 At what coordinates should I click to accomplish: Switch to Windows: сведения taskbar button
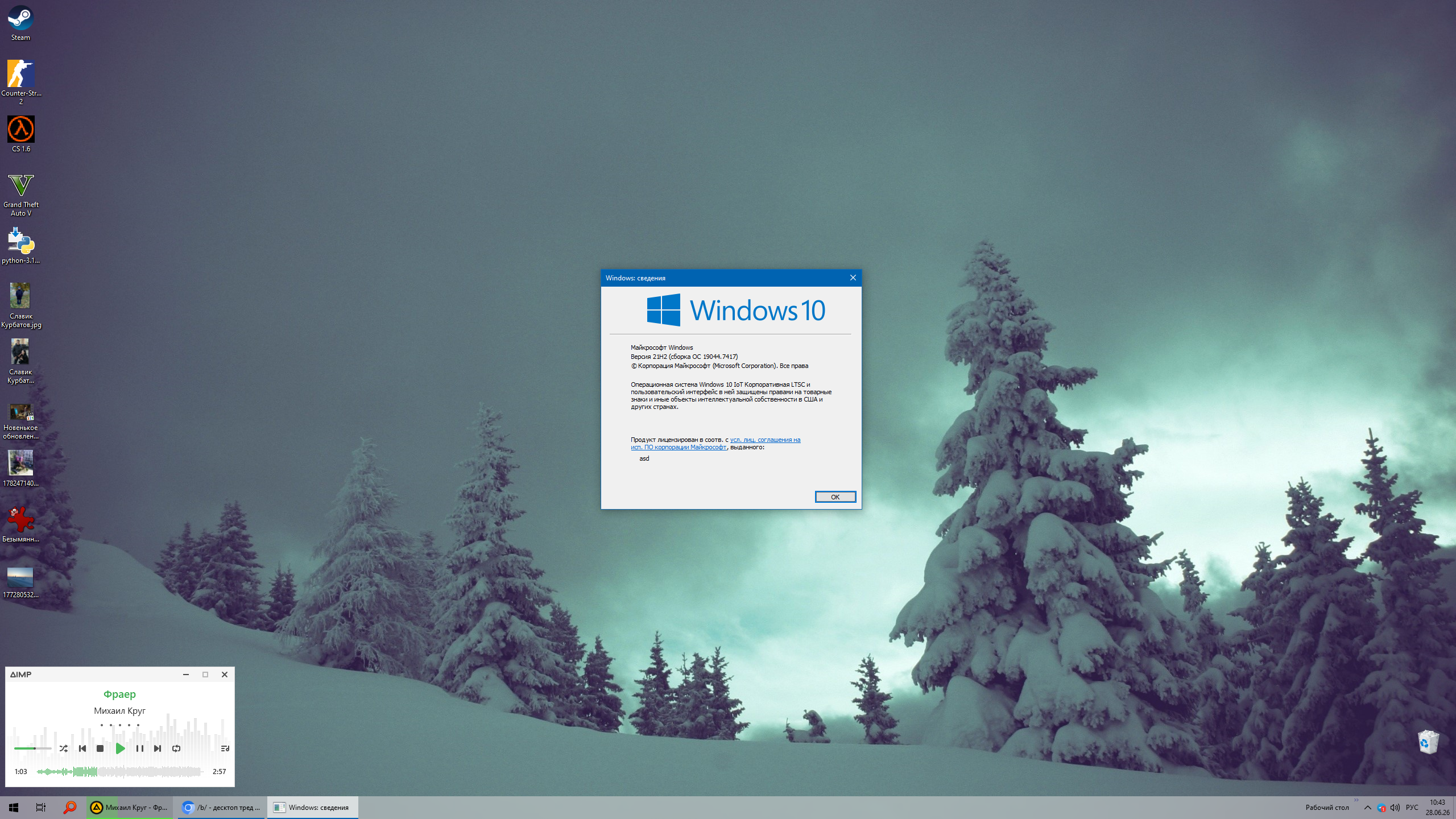[x=312, y=808]
